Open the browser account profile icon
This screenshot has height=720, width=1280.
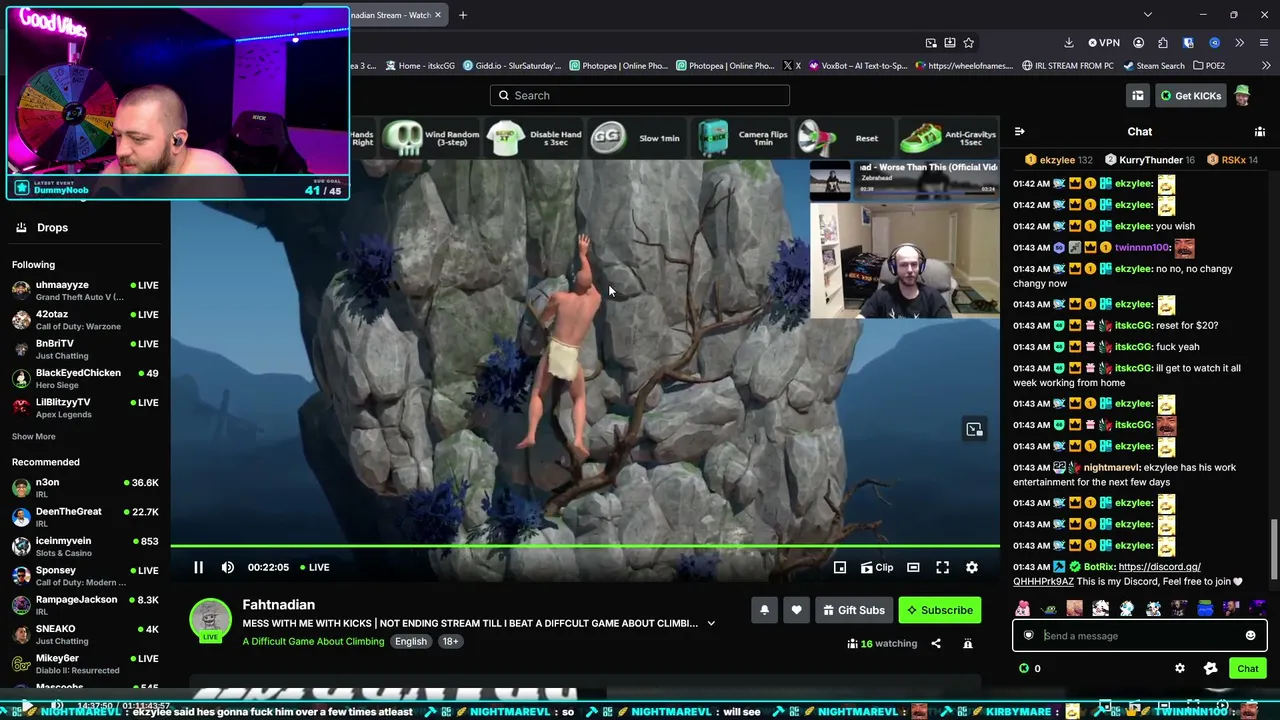tap(1139, 43)
